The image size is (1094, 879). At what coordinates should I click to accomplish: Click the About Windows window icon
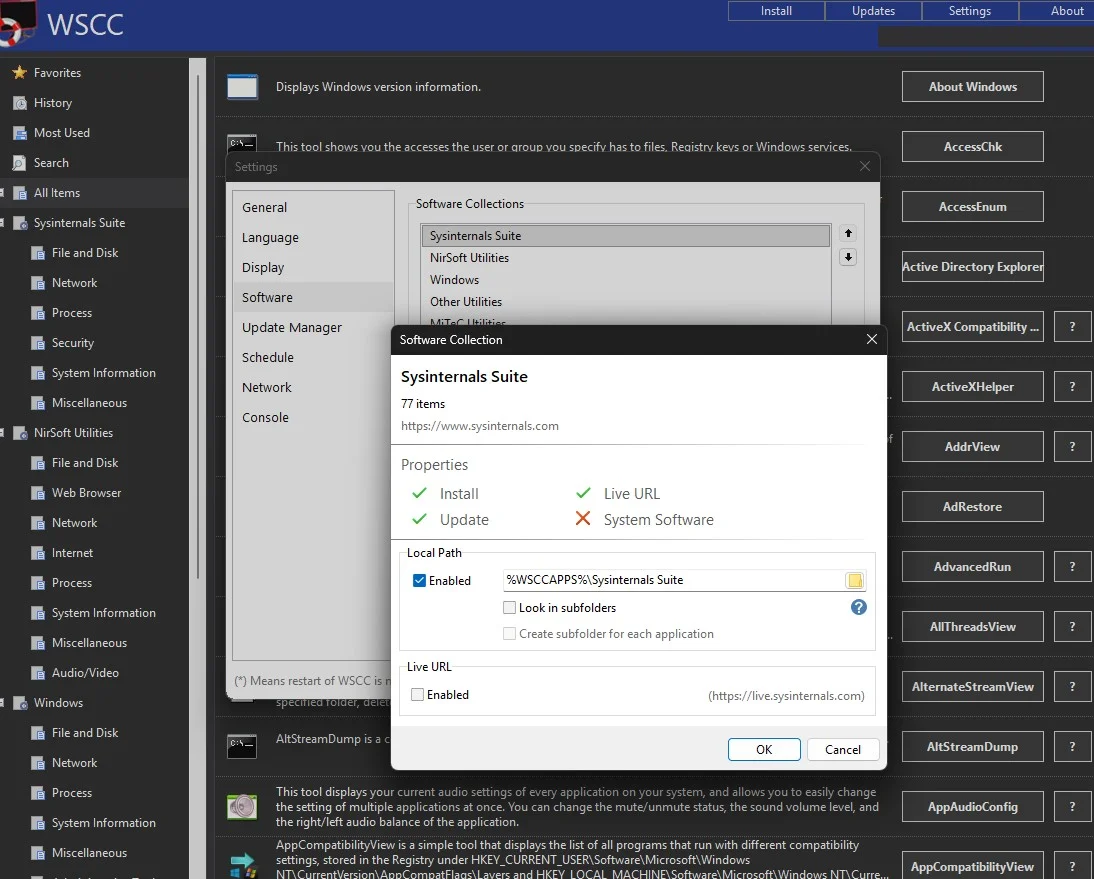[242, 87]
